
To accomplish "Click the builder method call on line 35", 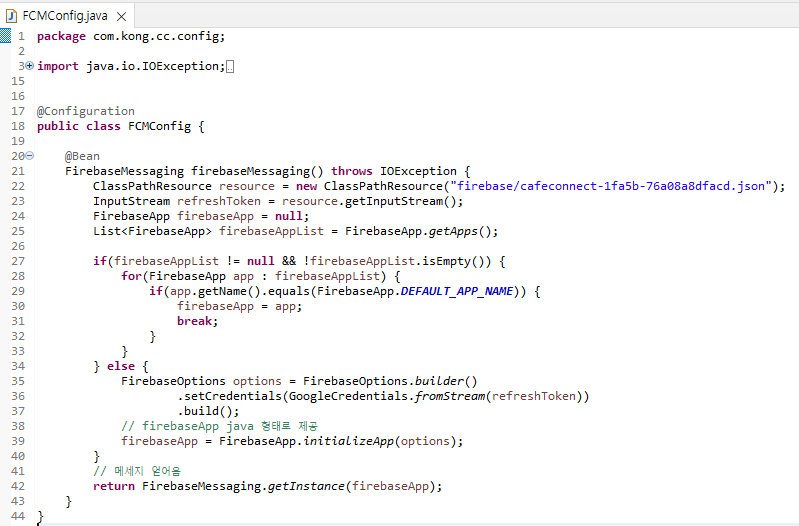I will (439, 381).
